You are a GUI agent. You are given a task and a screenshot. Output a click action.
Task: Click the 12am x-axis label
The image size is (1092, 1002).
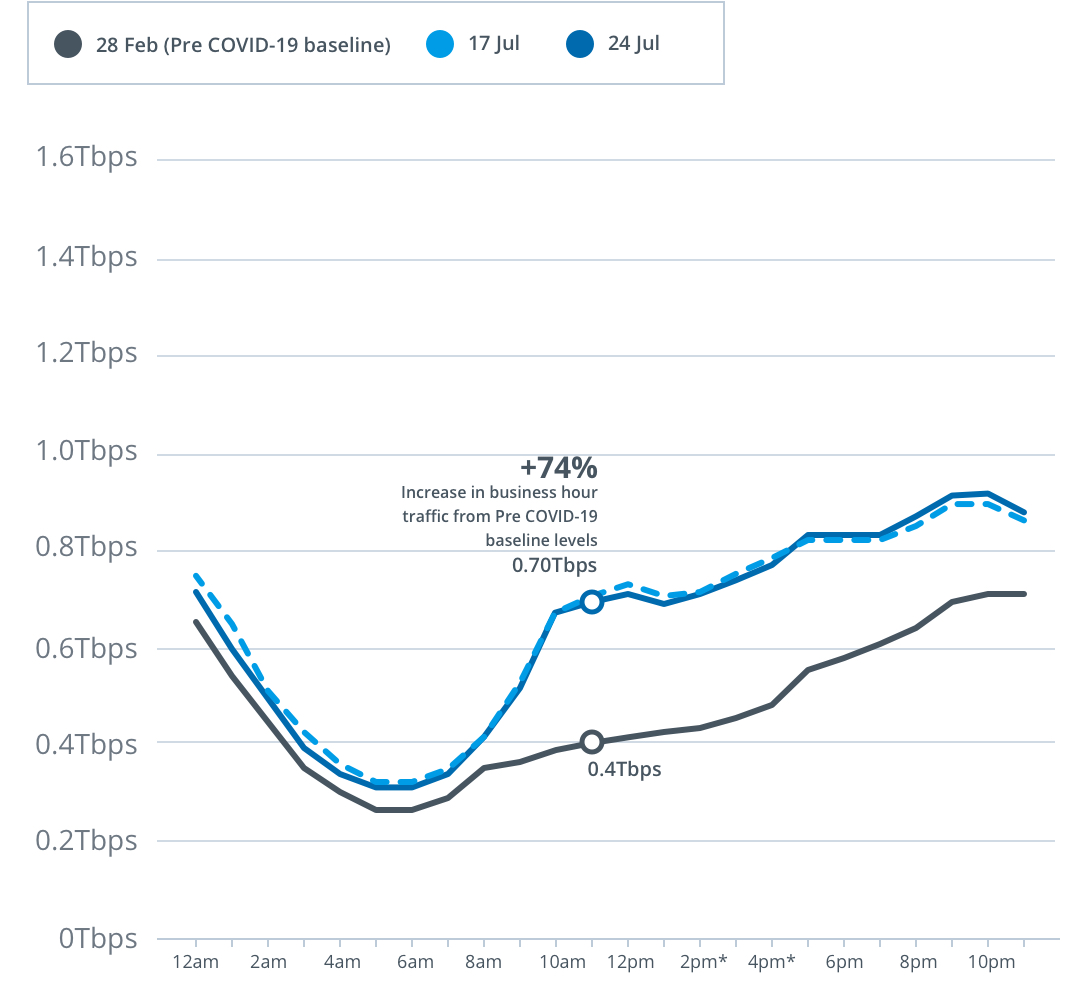[196, 962]
